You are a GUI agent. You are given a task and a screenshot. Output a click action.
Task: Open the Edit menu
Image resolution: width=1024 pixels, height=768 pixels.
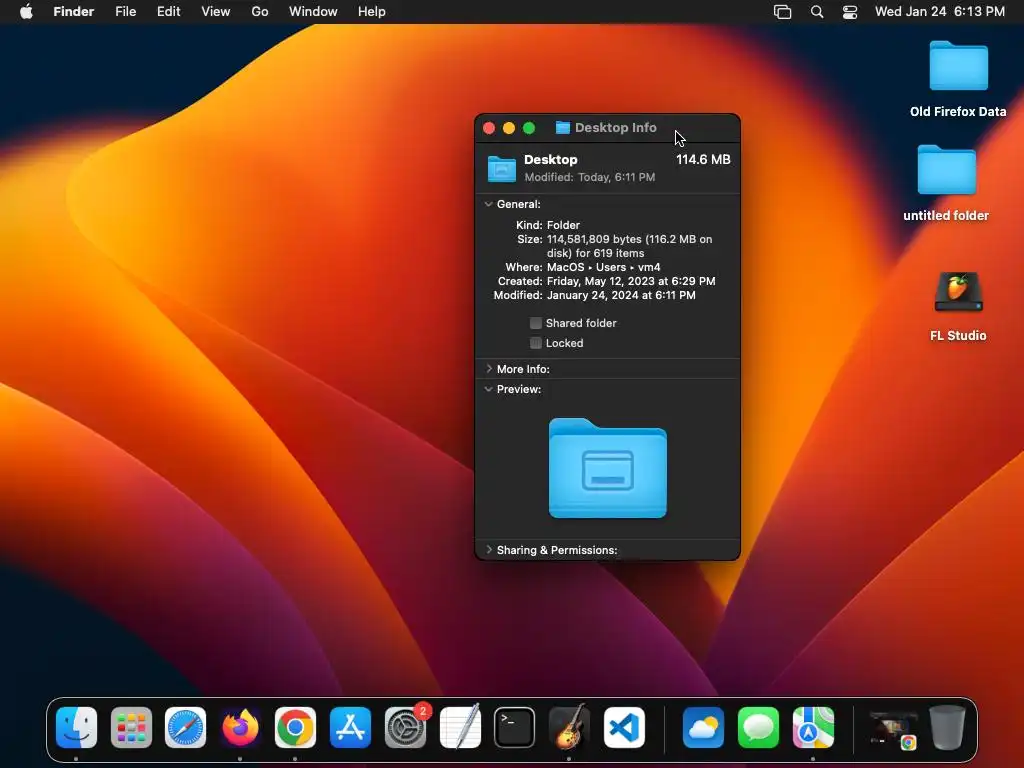(x=168, y=12)
